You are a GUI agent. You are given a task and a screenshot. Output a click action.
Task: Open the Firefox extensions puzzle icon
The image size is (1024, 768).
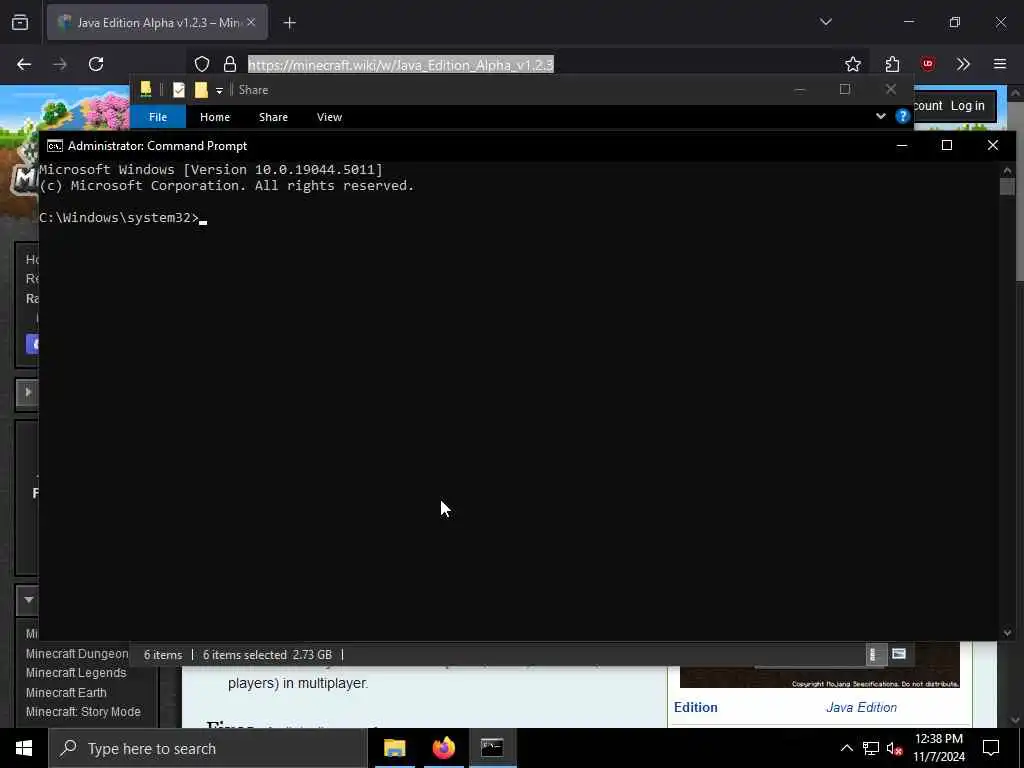click(892, 64)
